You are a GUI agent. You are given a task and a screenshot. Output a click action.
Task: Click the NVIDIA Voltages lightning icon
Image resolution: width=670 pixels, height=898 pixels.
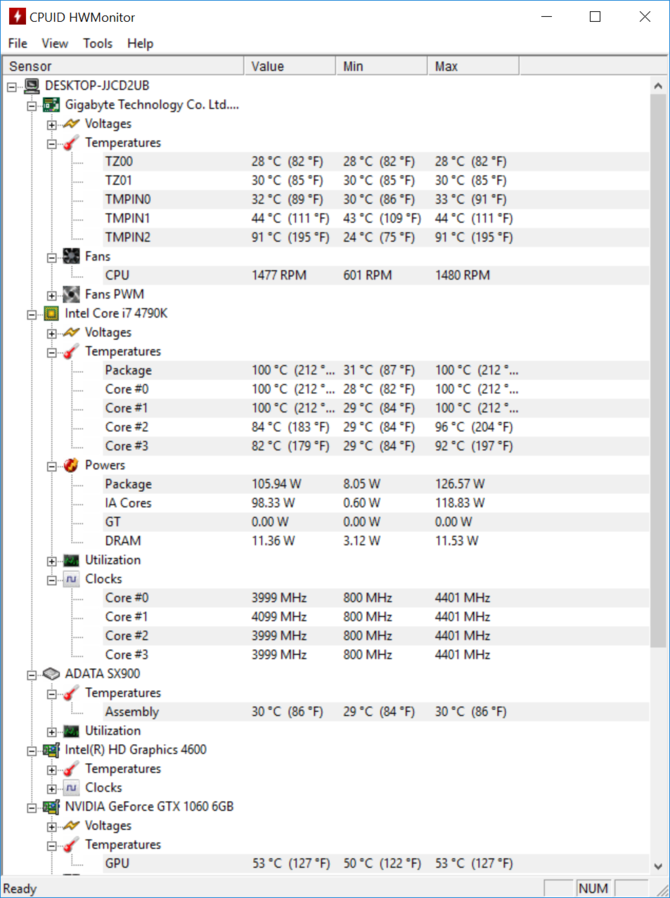pos(71,825)
